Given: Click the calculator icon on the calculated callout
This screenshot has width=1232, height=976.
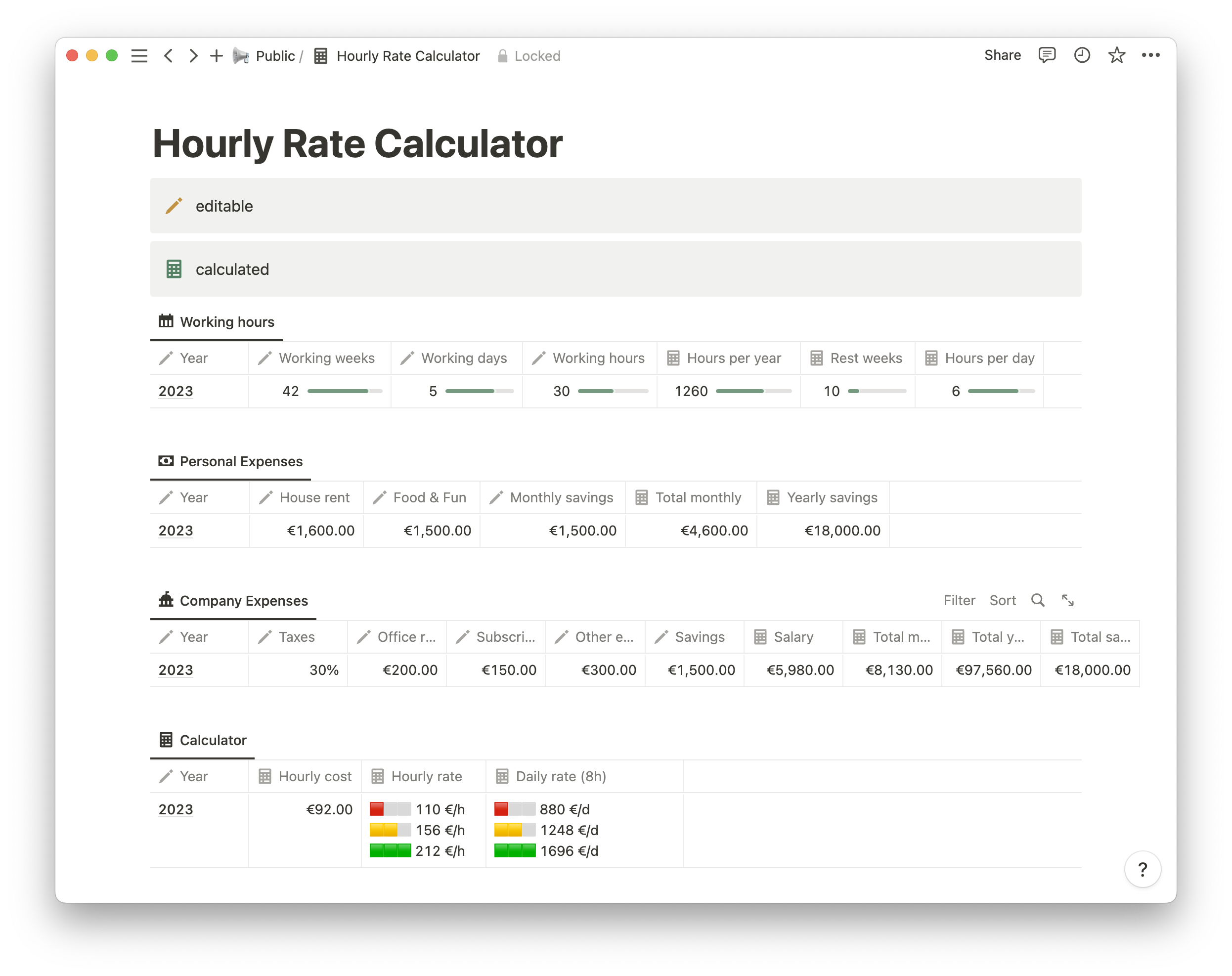Looking at the screenshot, I should (x=175, y=269).
